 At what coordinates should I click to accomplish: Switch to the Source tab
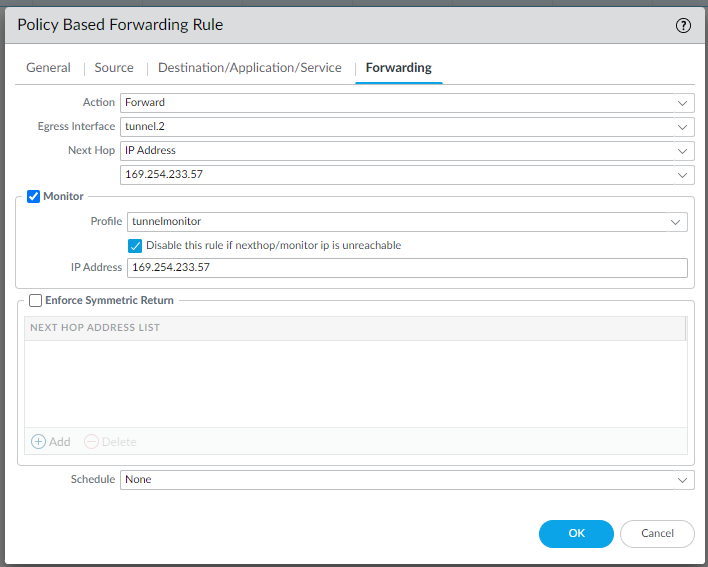coord(114,68)
